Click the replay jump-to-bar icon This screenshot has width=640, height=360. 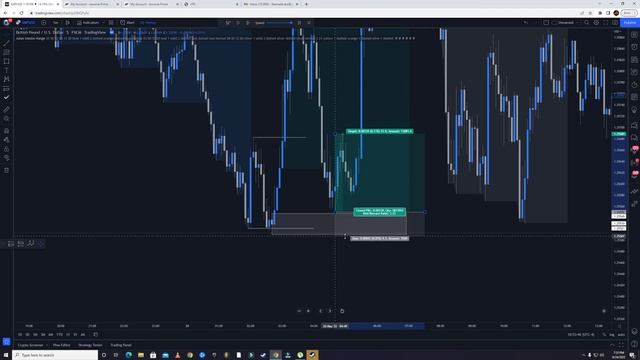point(228,23)
